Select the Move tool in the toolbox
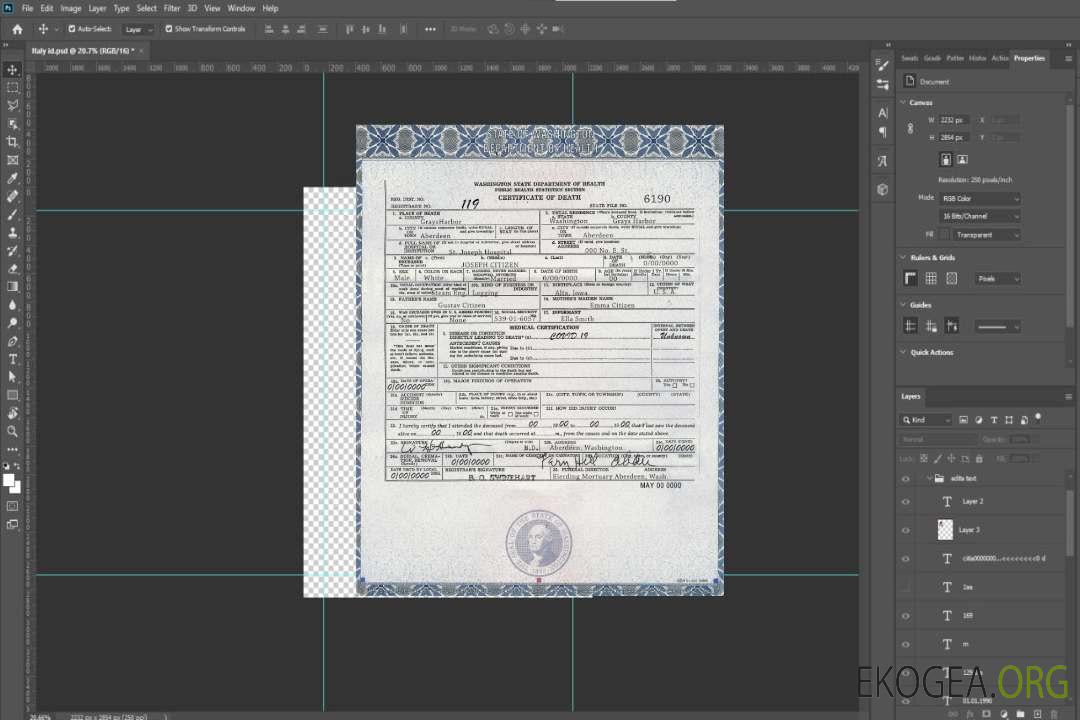The image size is (1080, 720). [12, 70]
